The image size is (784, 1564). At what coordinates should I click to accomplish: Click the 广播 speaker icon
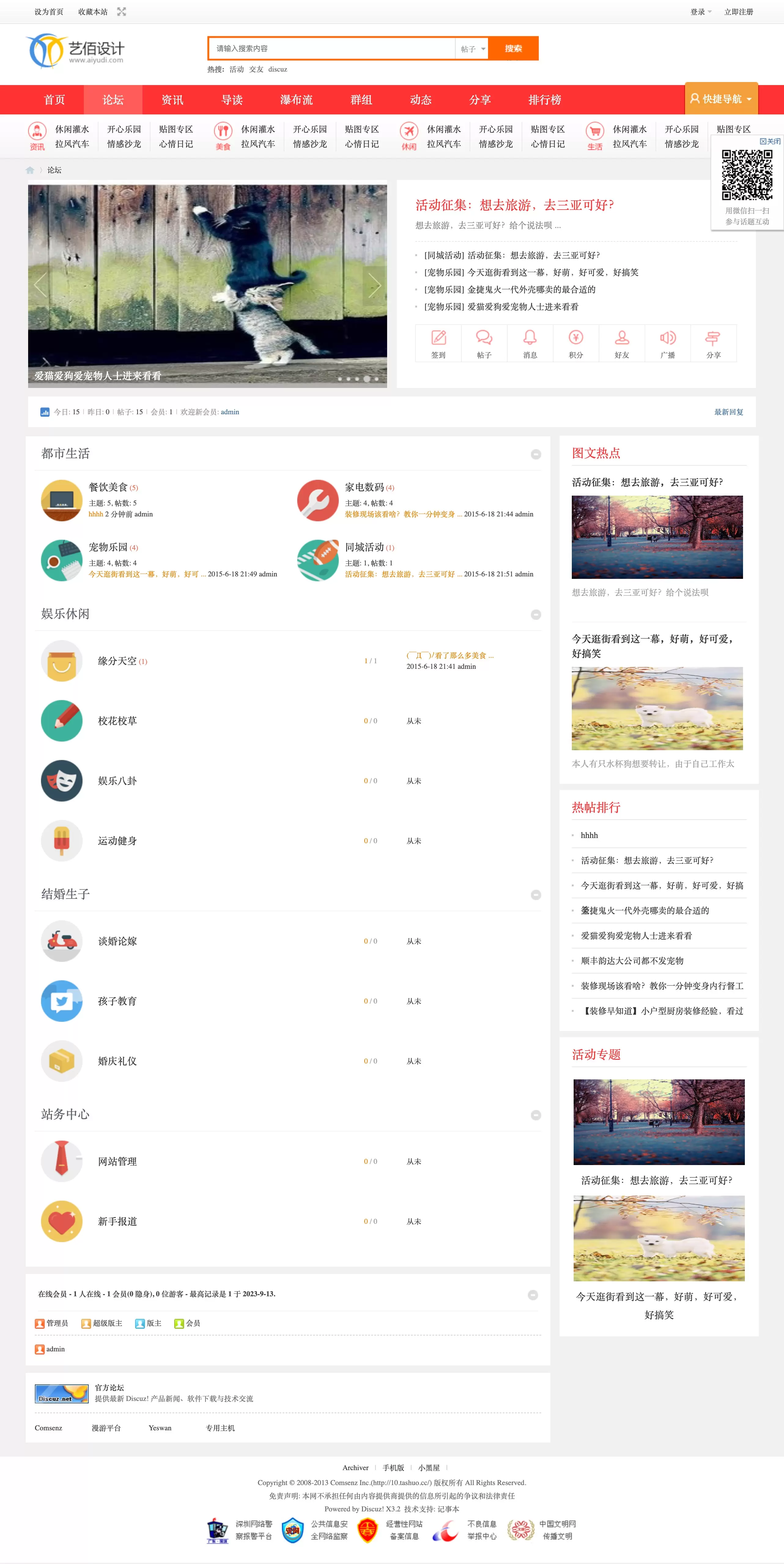pyautogui.click(x=668, y=337)
